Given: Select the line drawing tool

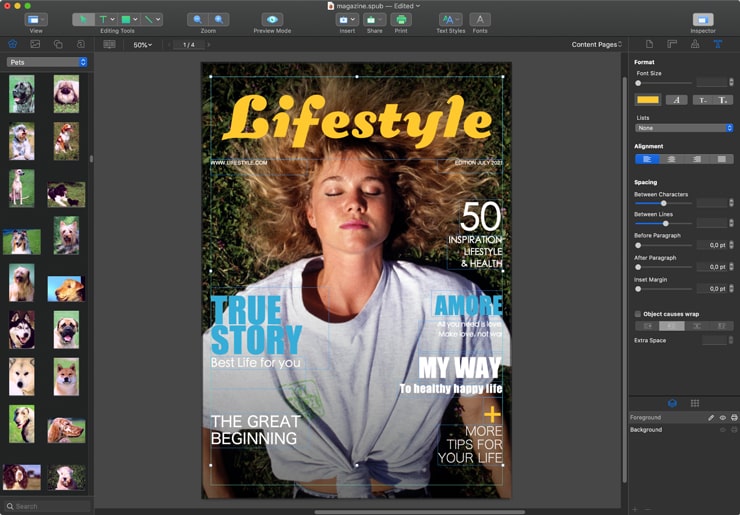Looking at the screenshot, I should point(149,19).
